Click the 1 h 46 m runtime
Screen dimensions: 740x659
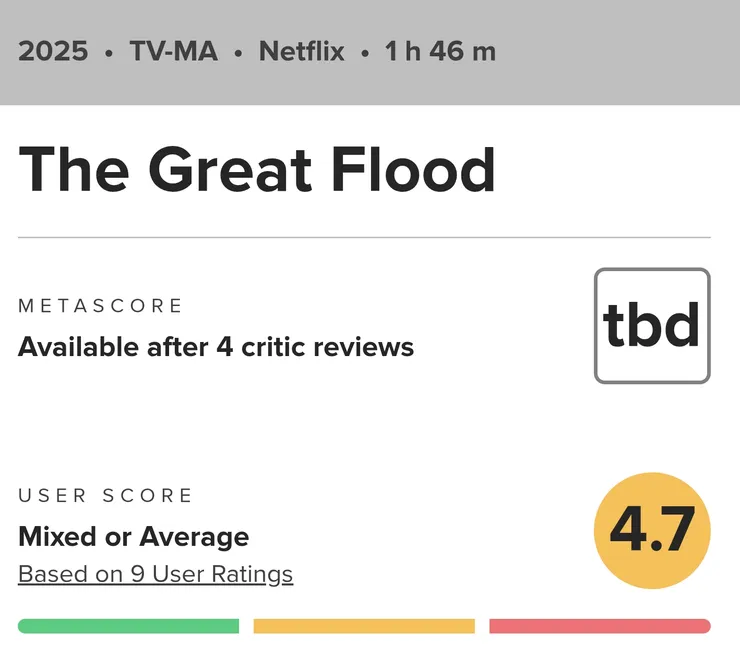click(x=440, y=51)
